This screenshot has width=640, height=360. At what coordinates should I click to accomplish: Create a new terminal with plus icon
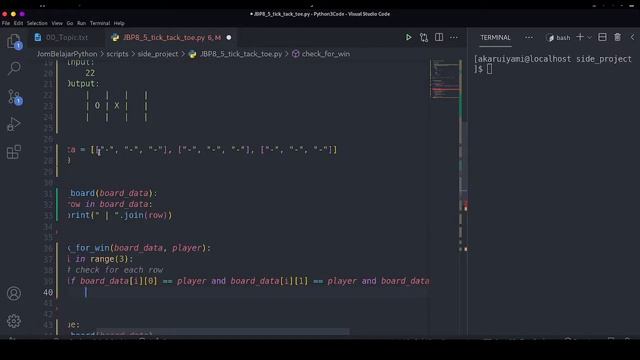[x=580, y=37]
